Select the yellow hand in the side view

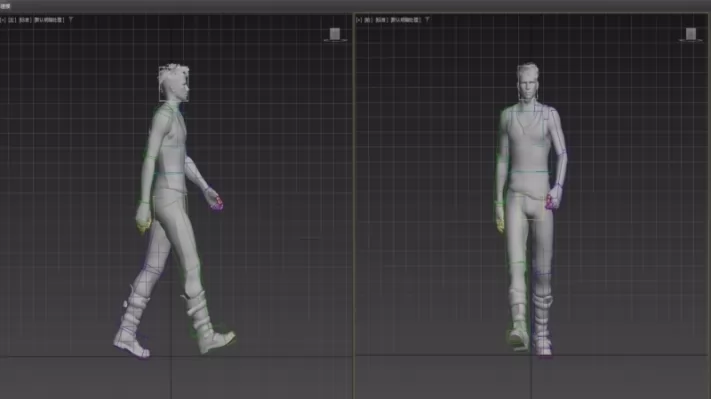point(143,220)
